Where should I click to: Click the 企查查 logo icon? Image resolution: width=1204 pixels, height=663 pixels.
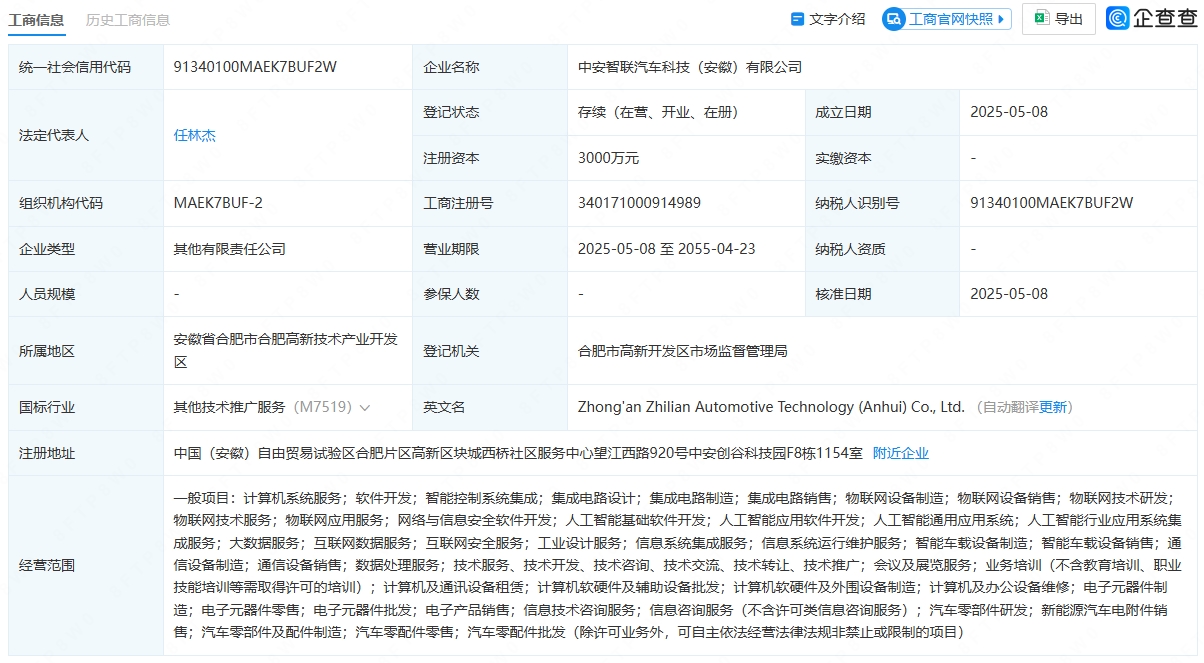[1117, 19]
